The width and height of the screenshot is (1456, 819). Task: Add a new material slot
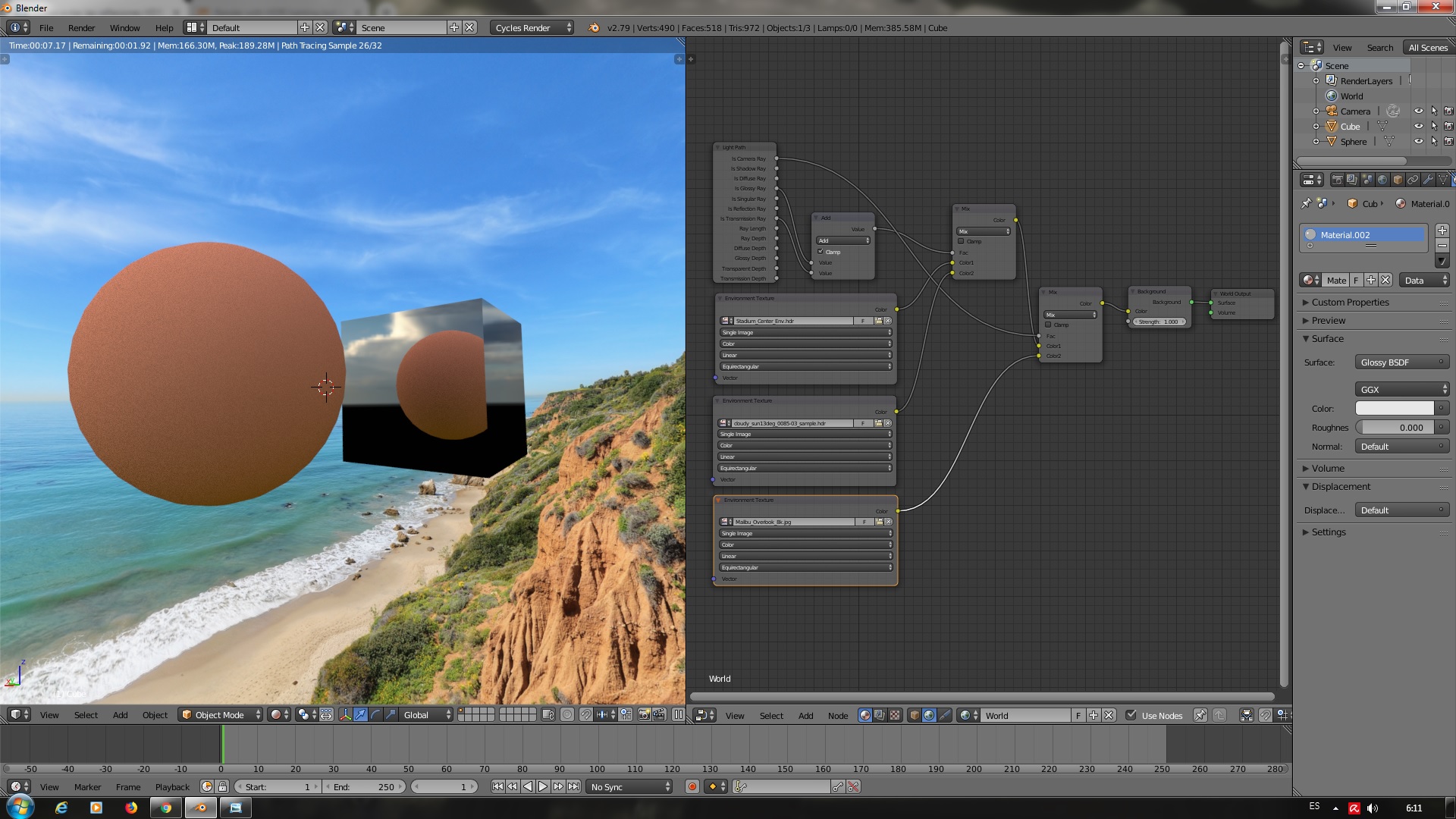click(1442, 231)
